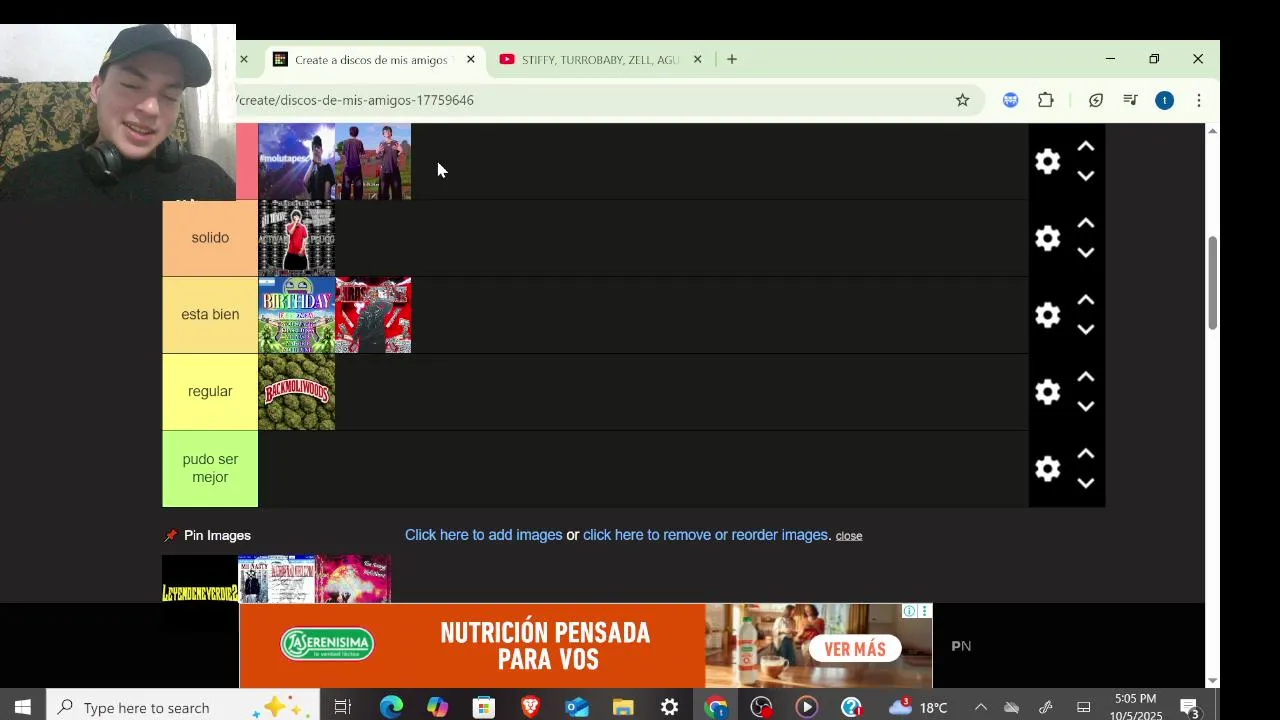Edit the regular tier label

(210, 392)
